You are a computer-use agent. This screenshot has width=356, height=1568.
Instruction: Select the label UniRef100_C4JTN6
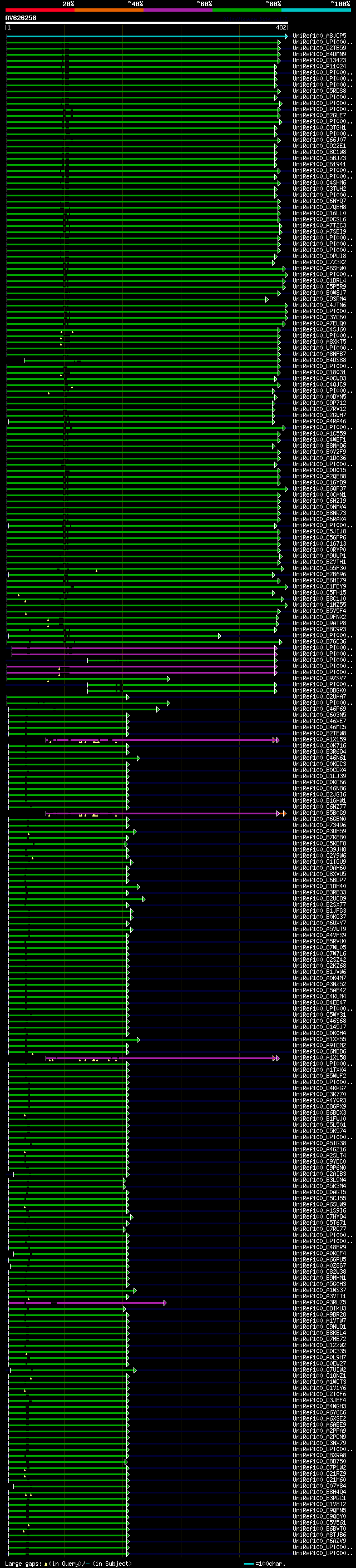(x=319, y=305)
